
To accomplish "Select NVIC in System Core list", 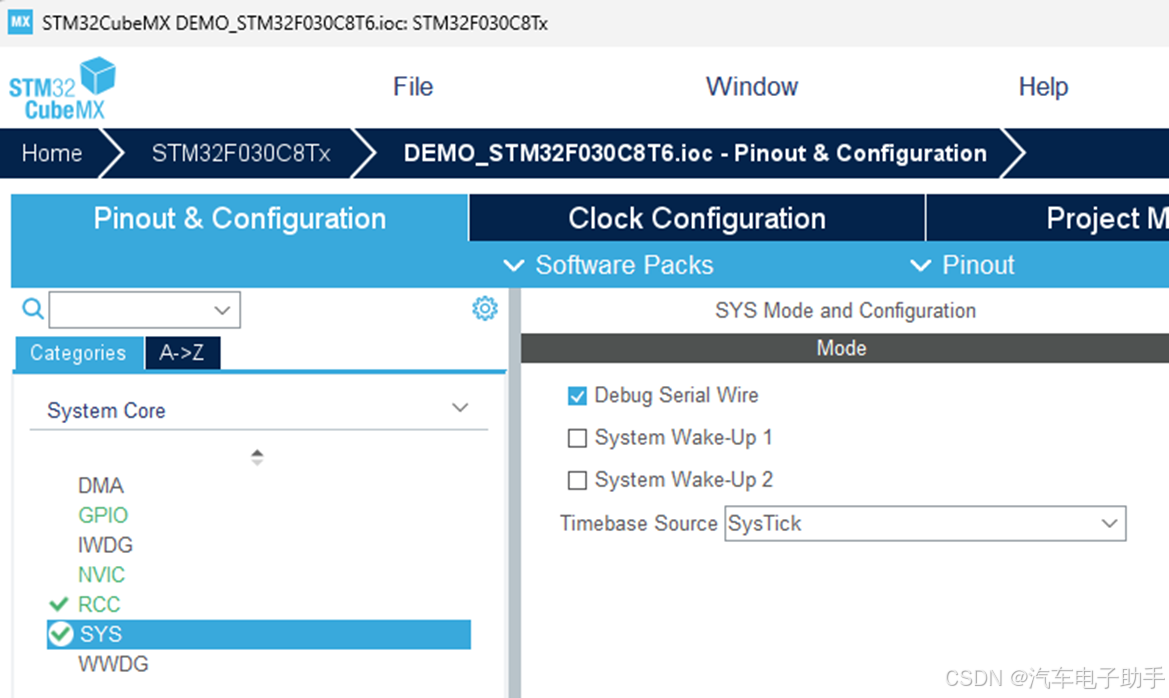I will click(101, 575).
